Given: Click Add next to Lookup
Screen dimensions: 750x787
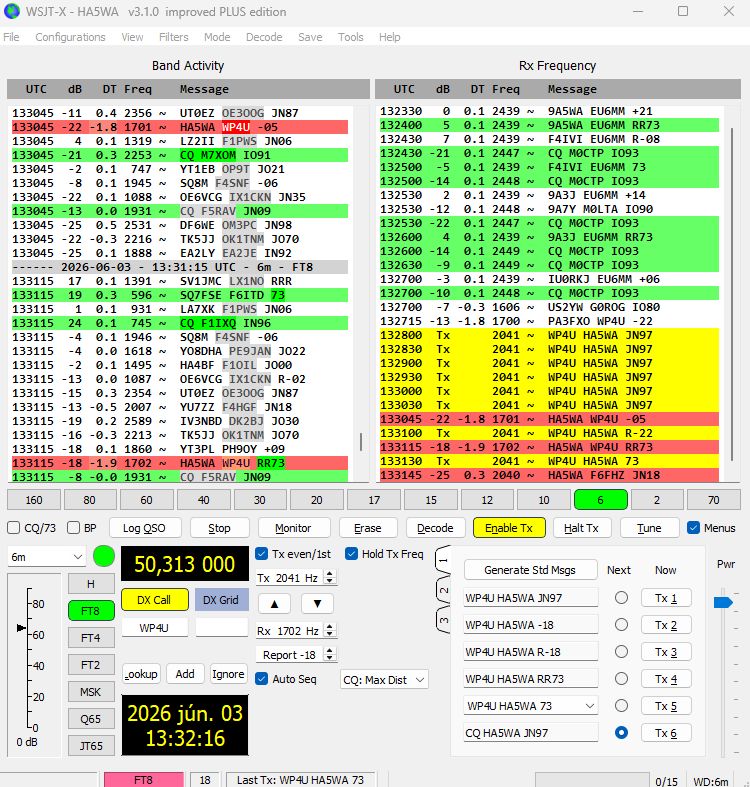Looking at the screenshot, I should tap(185, 674).
